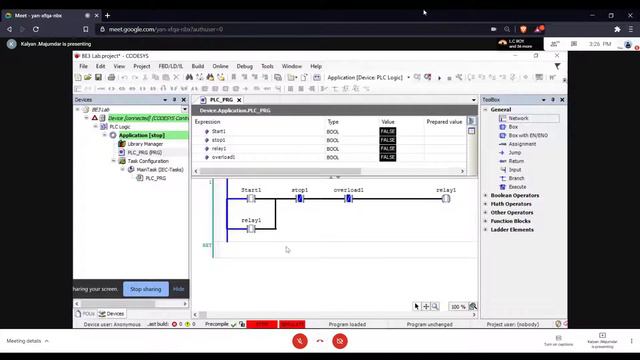Image resolution: width=640 pixels, height=360 pixels.
Task: Select the magnifier zoom tool in editor
Action: tap(435, 306)
